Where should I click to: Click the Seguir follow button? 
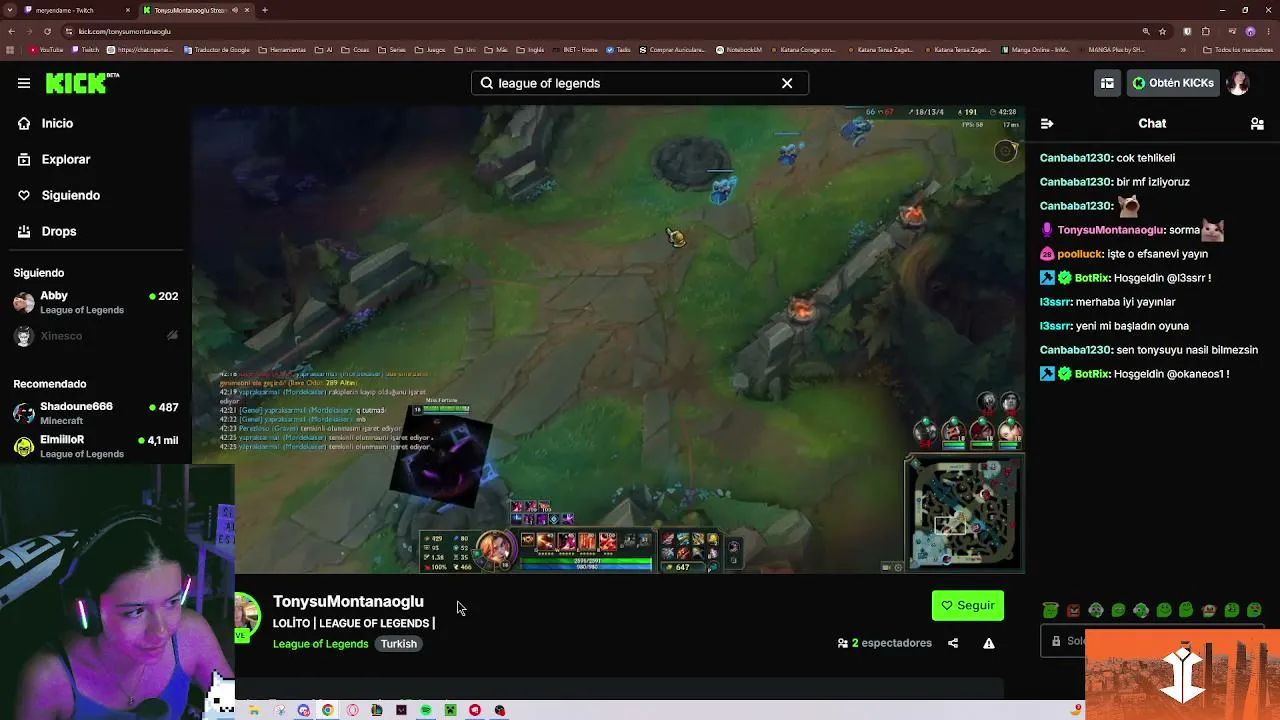tap(967, 605)
